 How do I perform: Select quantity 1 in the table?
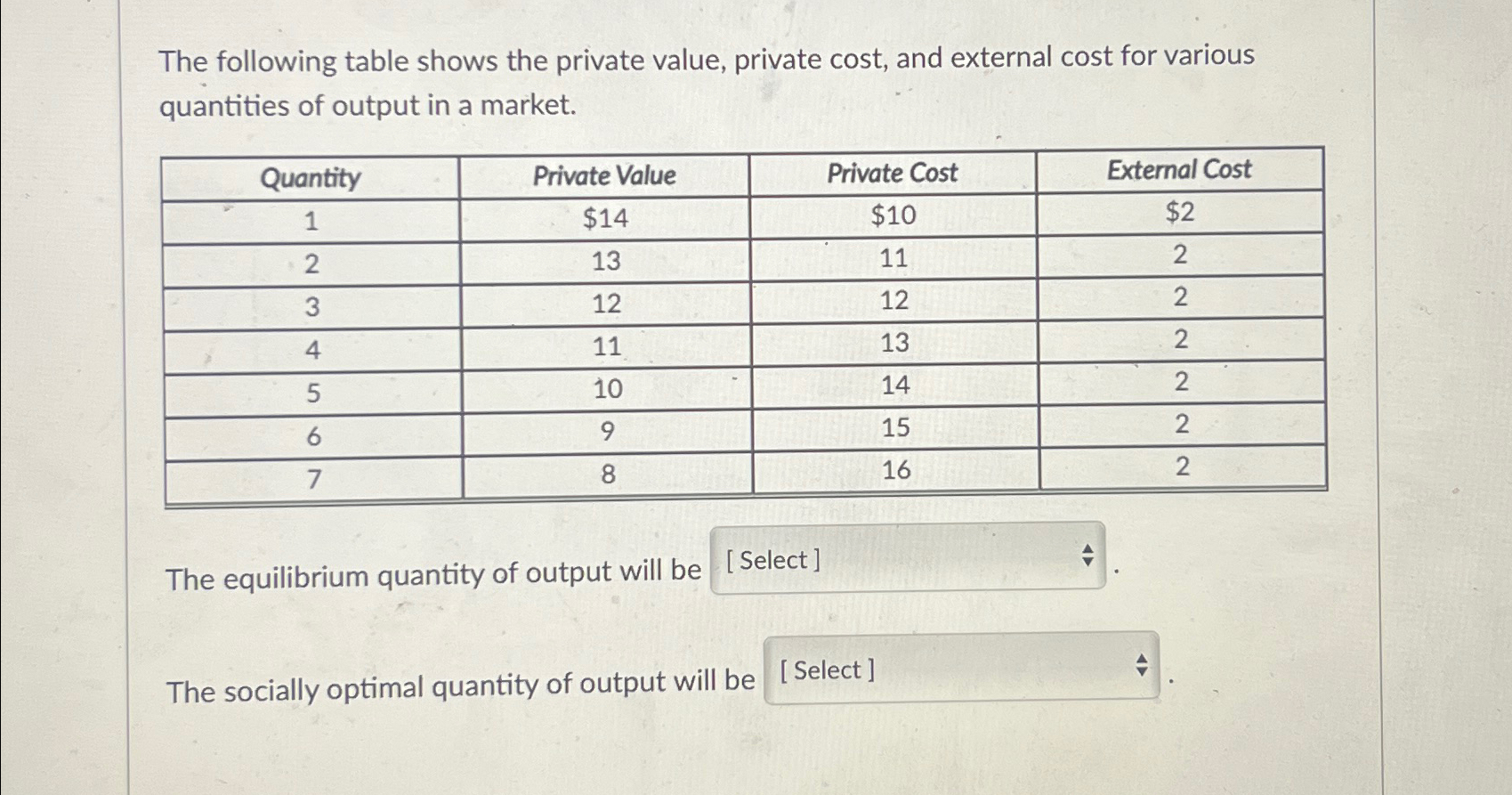tap(311, 219)
